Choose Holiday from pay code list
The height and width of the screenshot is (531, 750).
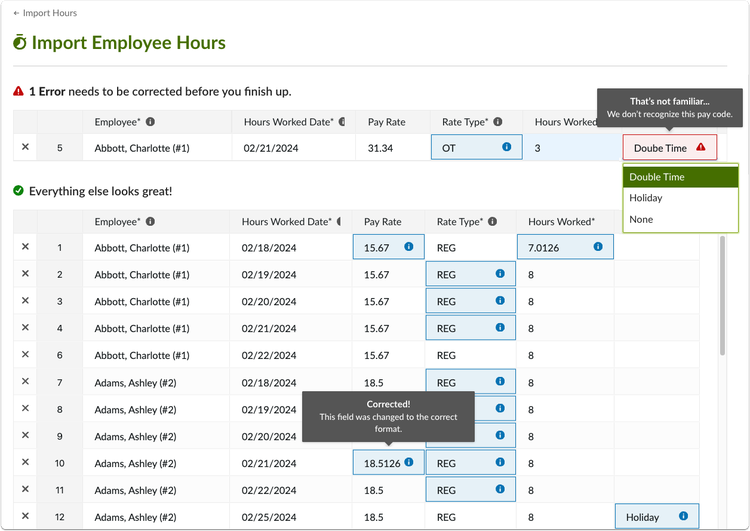tap(680, 198)
